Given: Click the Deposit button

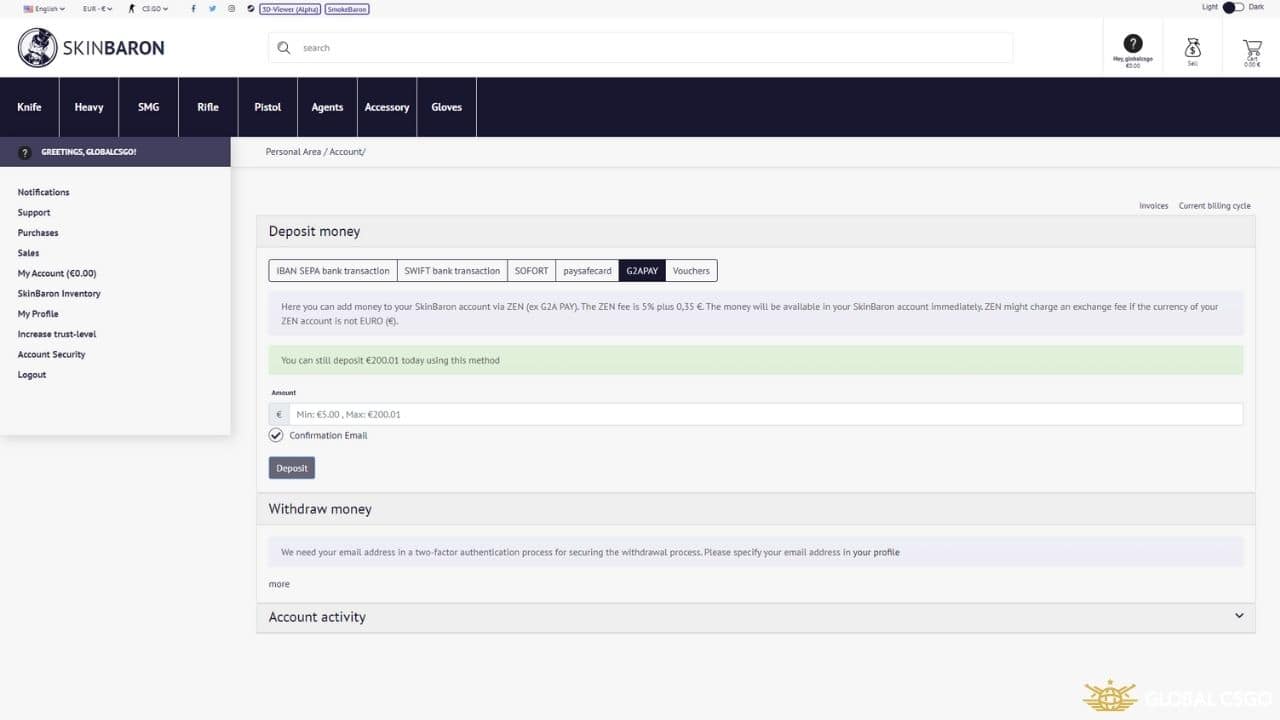Looking at the screenshot, I should [292, 468].
